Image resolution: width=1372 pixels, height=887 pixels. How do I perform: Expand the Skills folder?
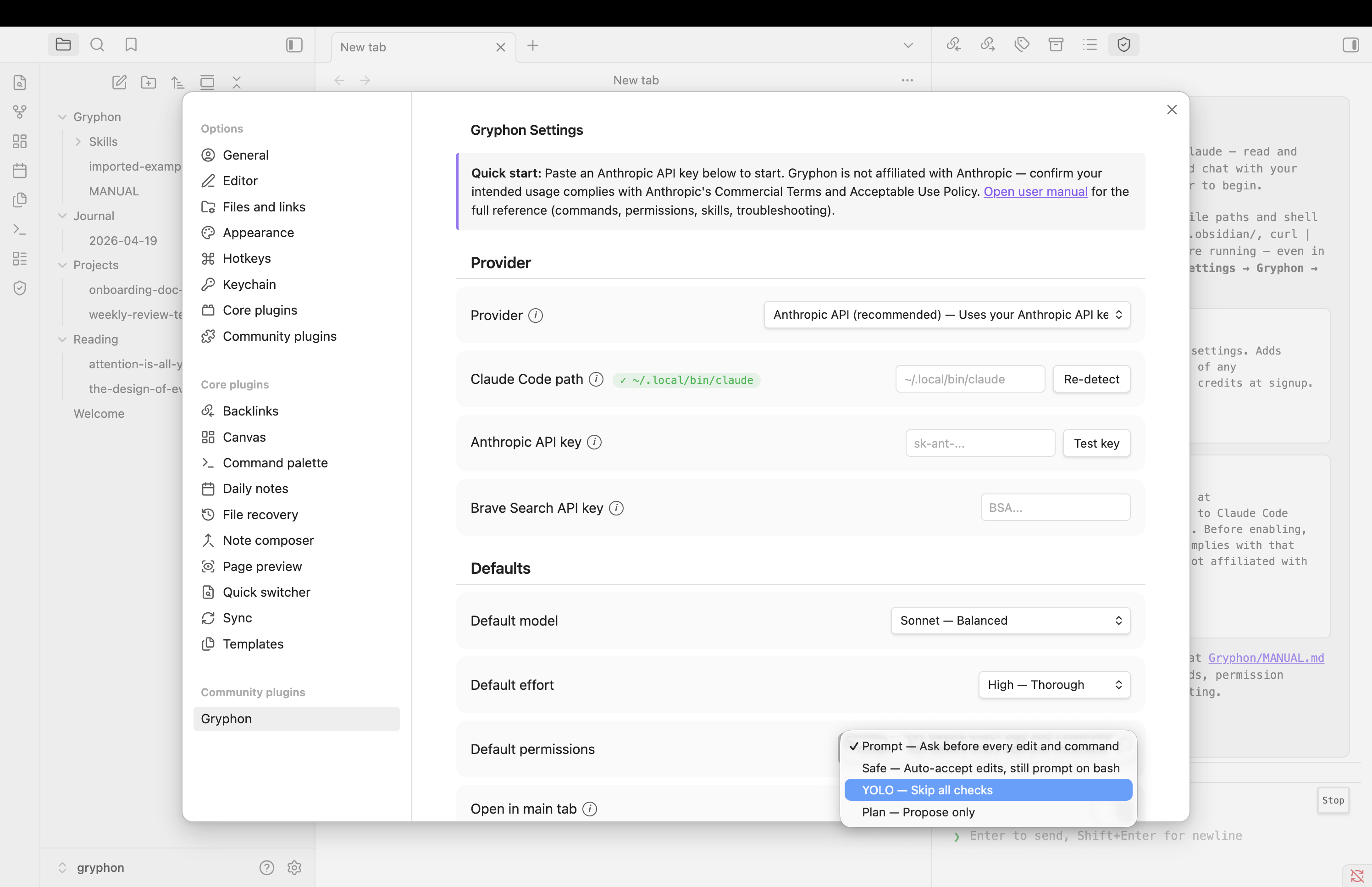pos(78,142)
